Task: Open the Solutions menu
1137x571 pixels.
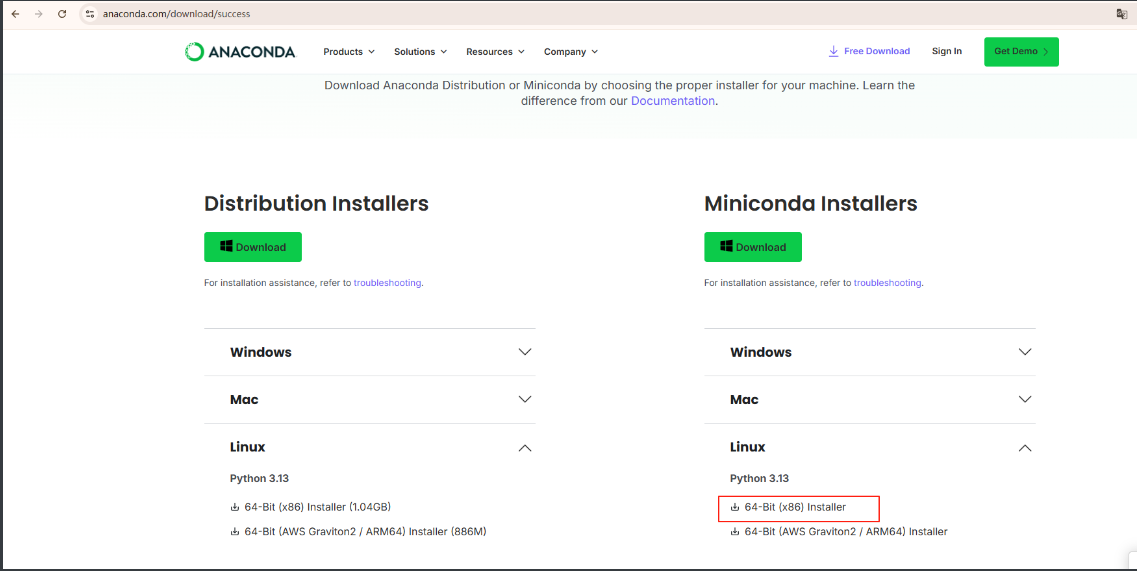Action: [421, 52]
